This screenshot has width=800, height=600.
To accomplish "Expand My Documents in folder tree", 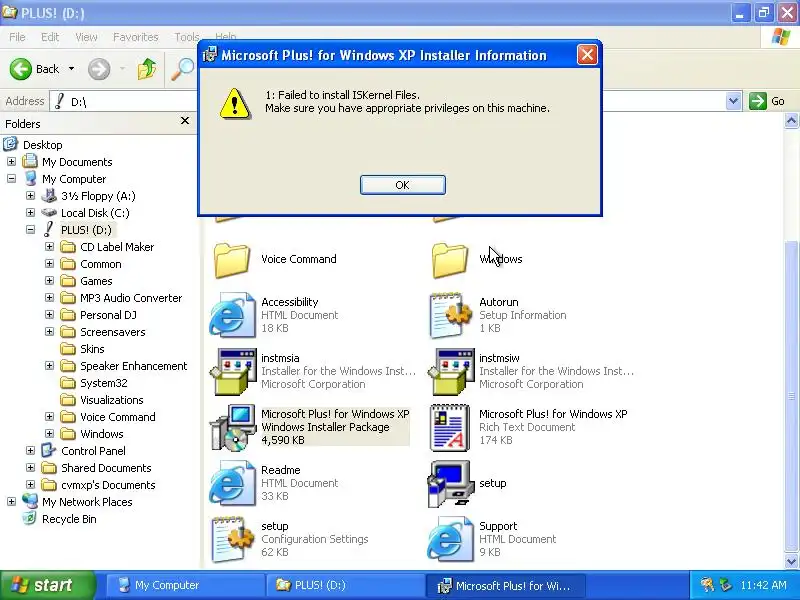I will coord(11,162).
